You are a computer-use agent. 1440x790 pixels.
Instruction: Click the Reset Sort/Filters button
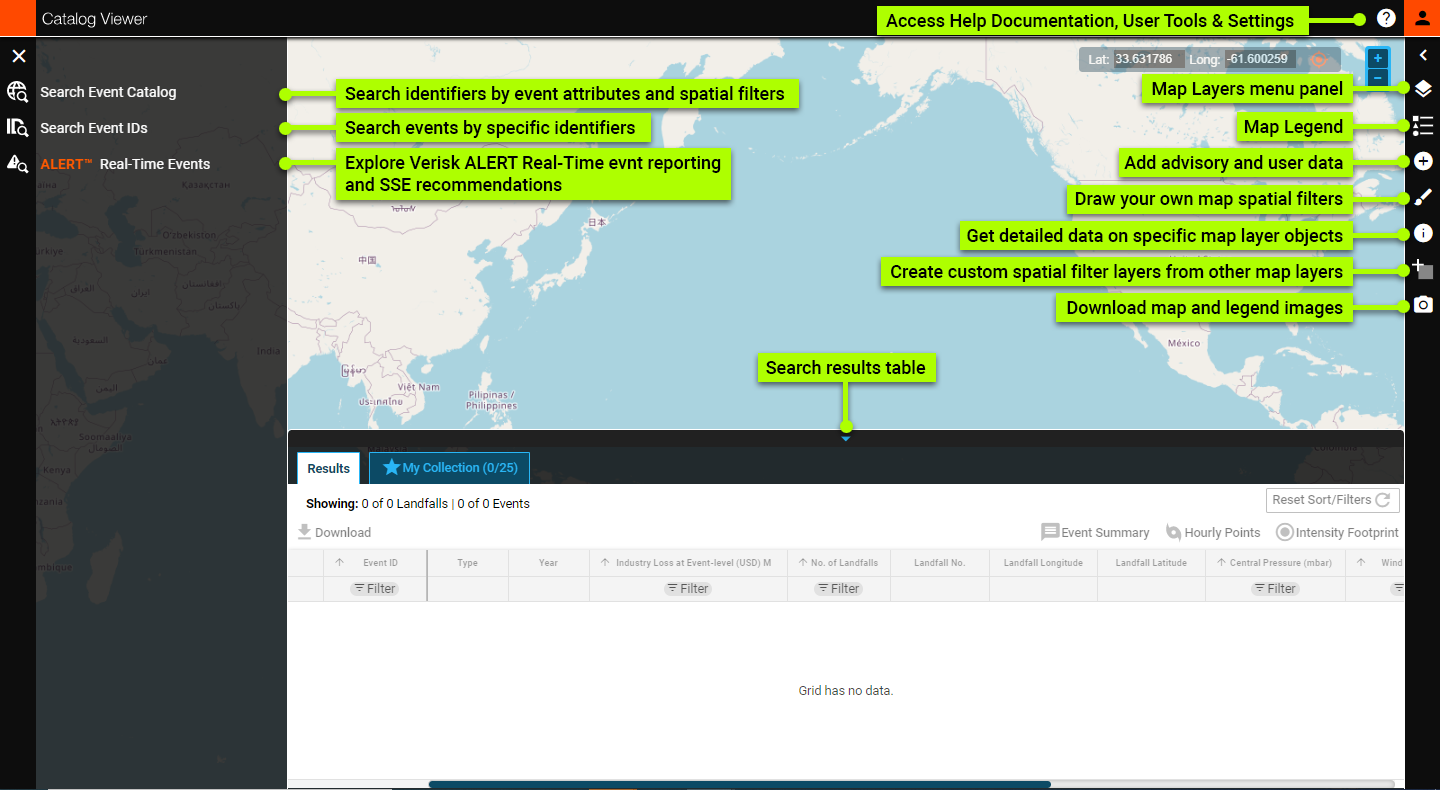pyautogui.click(x=1332, y=500)
